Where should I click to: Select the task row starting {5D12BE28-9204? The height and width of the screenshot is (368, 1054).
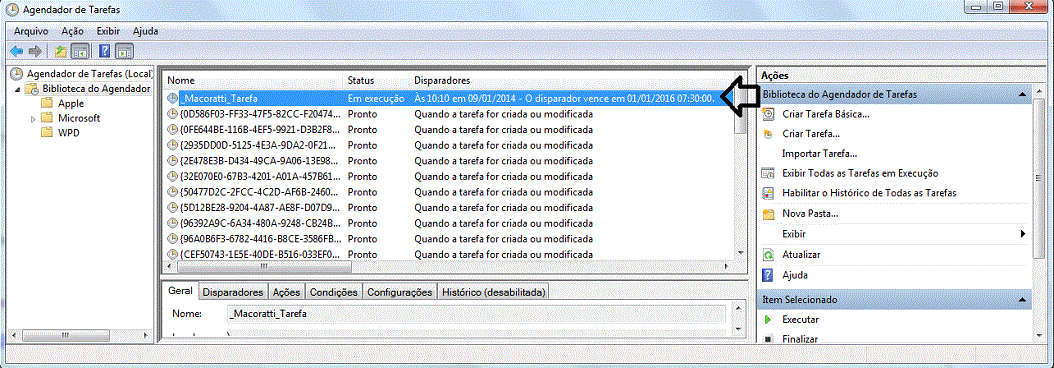point(449,207)
